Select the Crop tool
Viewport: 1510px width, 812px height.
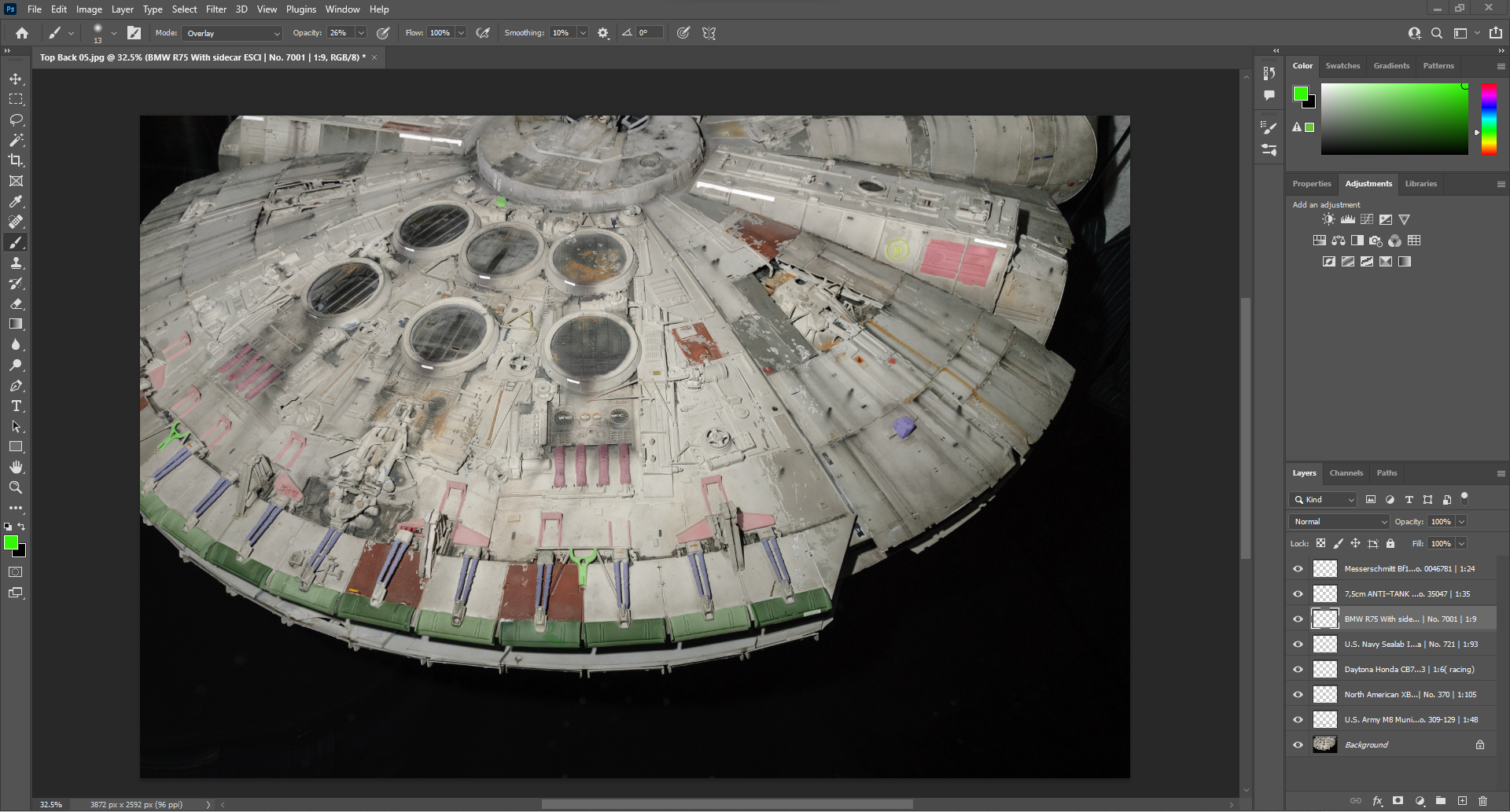click(x=16, y=160)
